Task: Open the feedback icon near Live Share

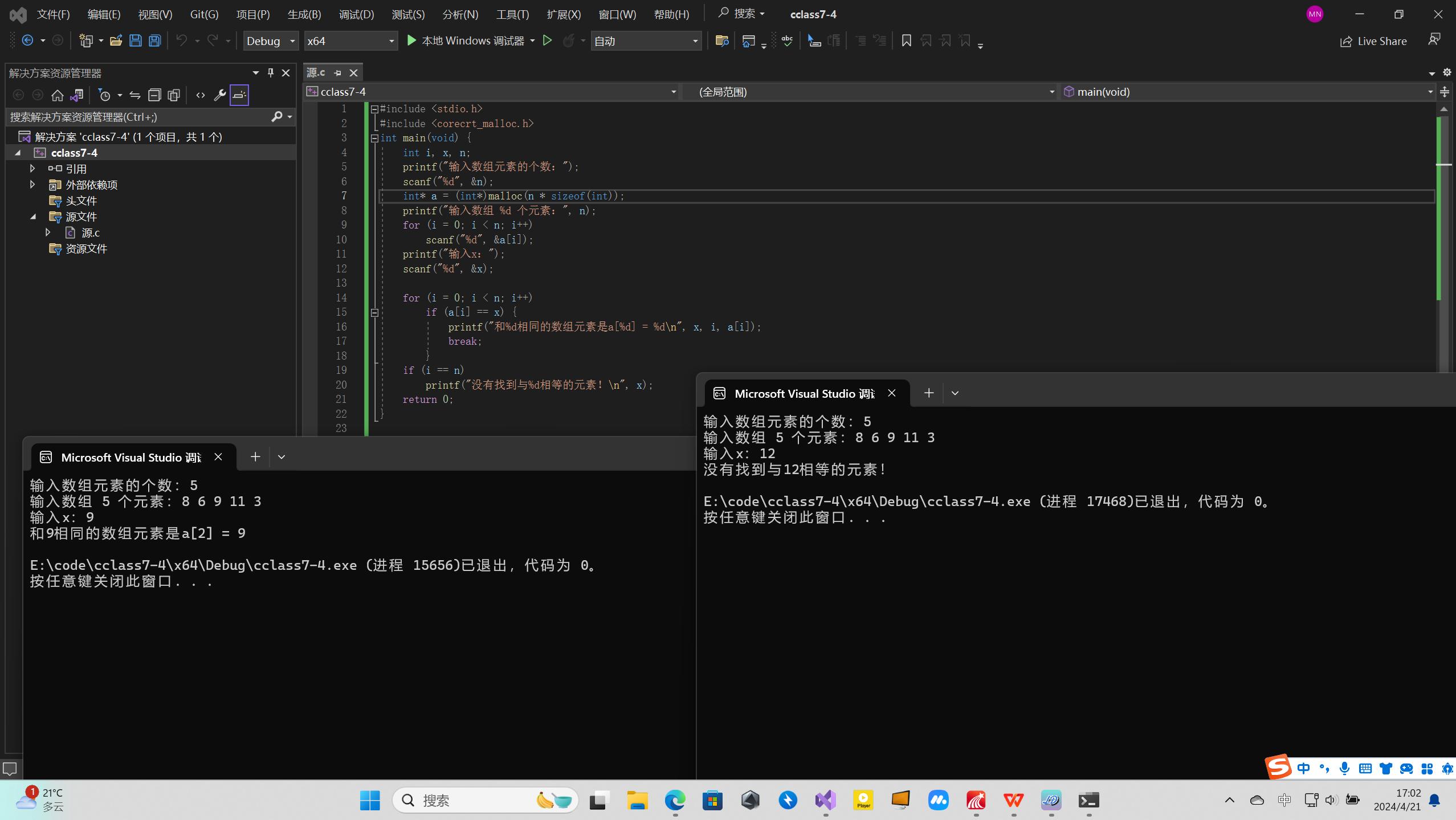Action: (1434, 40)
